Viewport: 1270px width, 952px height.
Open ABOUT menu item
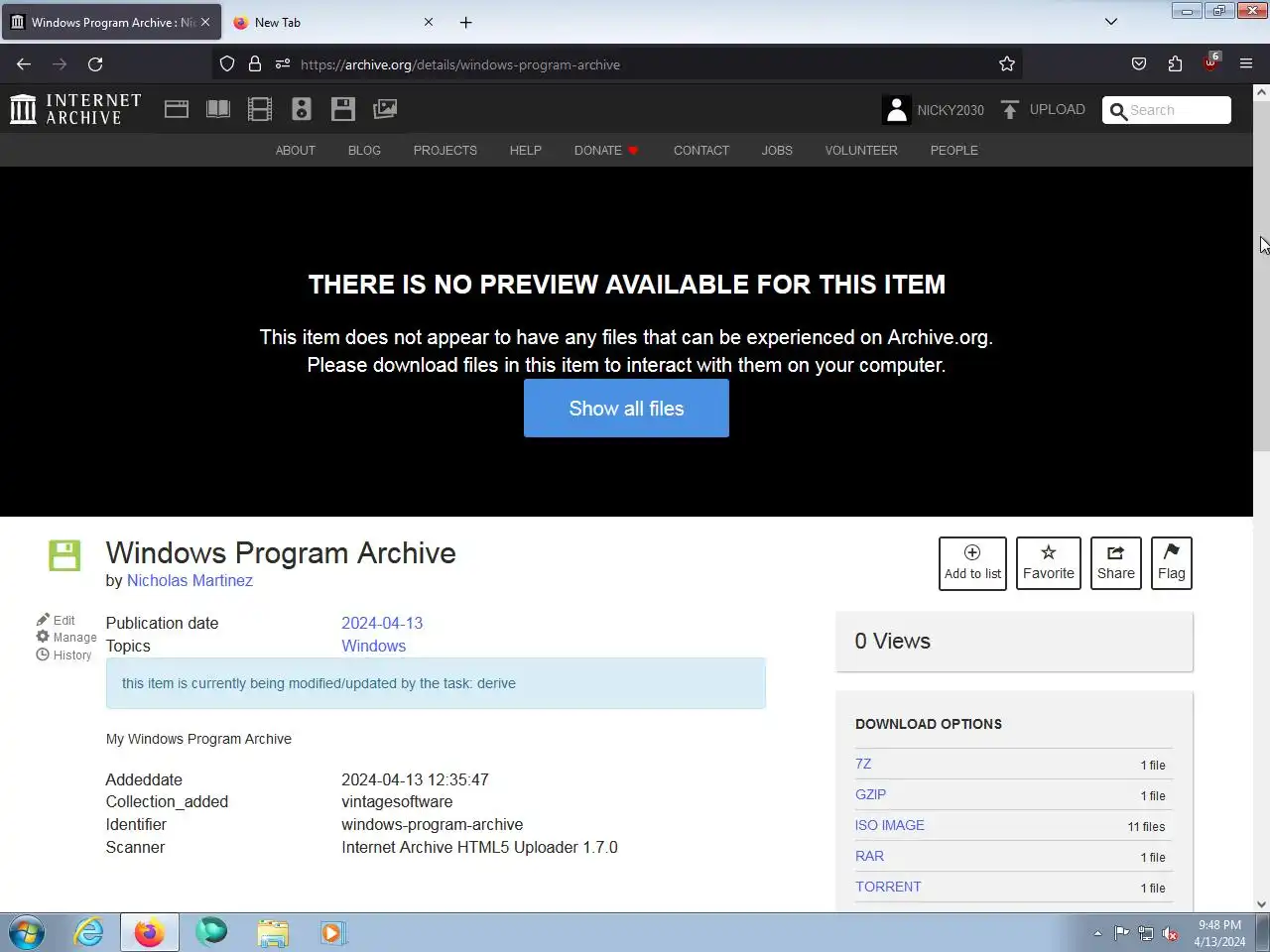(x=296, y=151)
